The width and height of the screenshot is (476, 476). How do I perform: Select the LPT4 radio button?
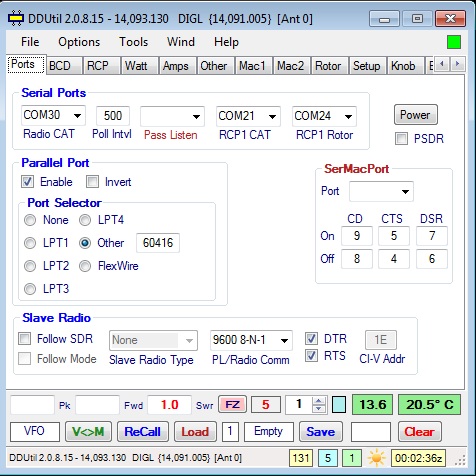[x=85, y=220]
